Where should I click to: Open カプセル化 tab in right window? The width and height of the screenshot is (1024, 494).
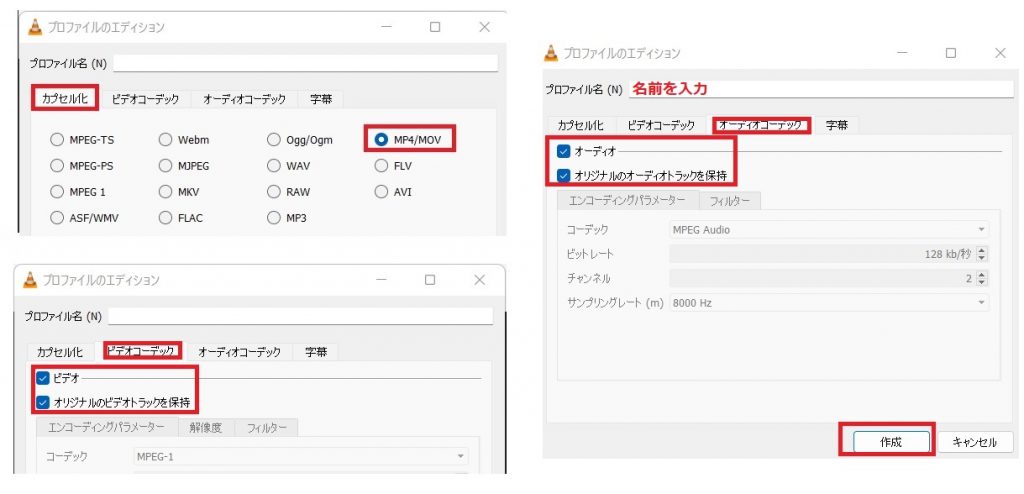tap(581, 125)
